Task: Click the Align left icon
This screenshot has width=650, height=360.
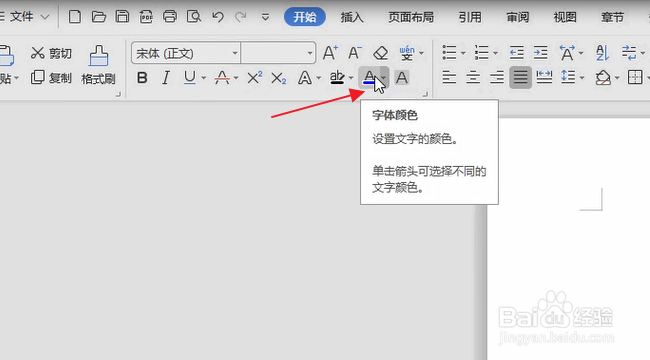Action: (449, 77)
